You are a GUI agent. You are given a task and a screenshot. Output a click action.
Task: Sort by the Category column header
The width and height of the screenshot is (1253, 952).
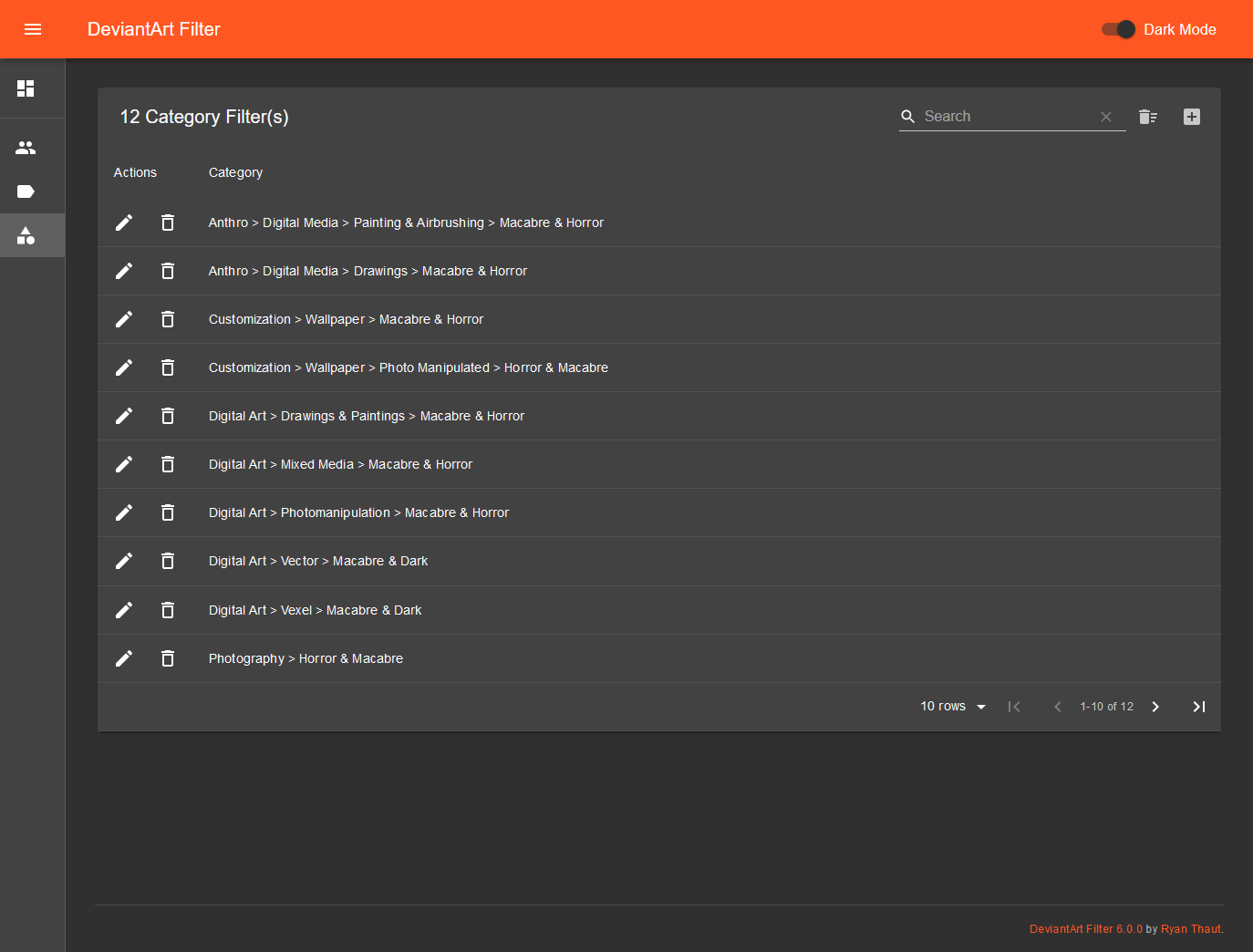(x=235, y=172)
